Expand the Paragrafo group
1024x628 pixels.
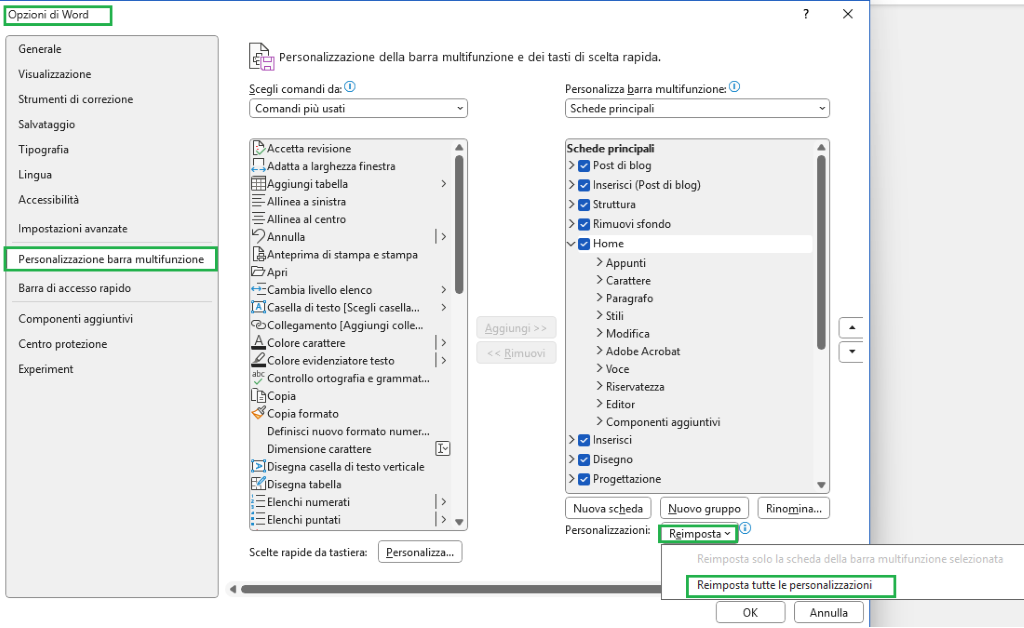599,297
